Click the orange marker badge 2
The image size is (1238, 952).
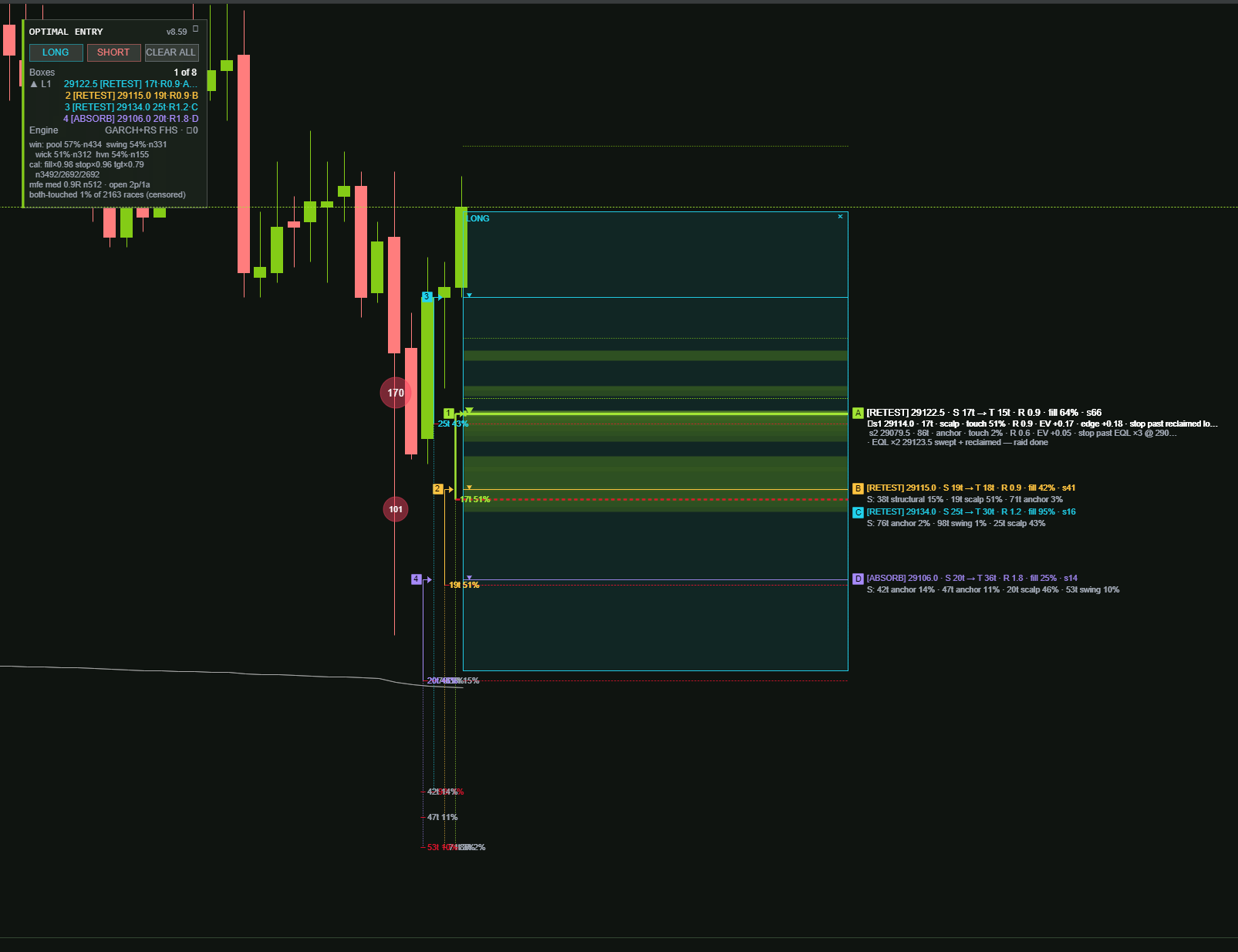tap(437, 489)
